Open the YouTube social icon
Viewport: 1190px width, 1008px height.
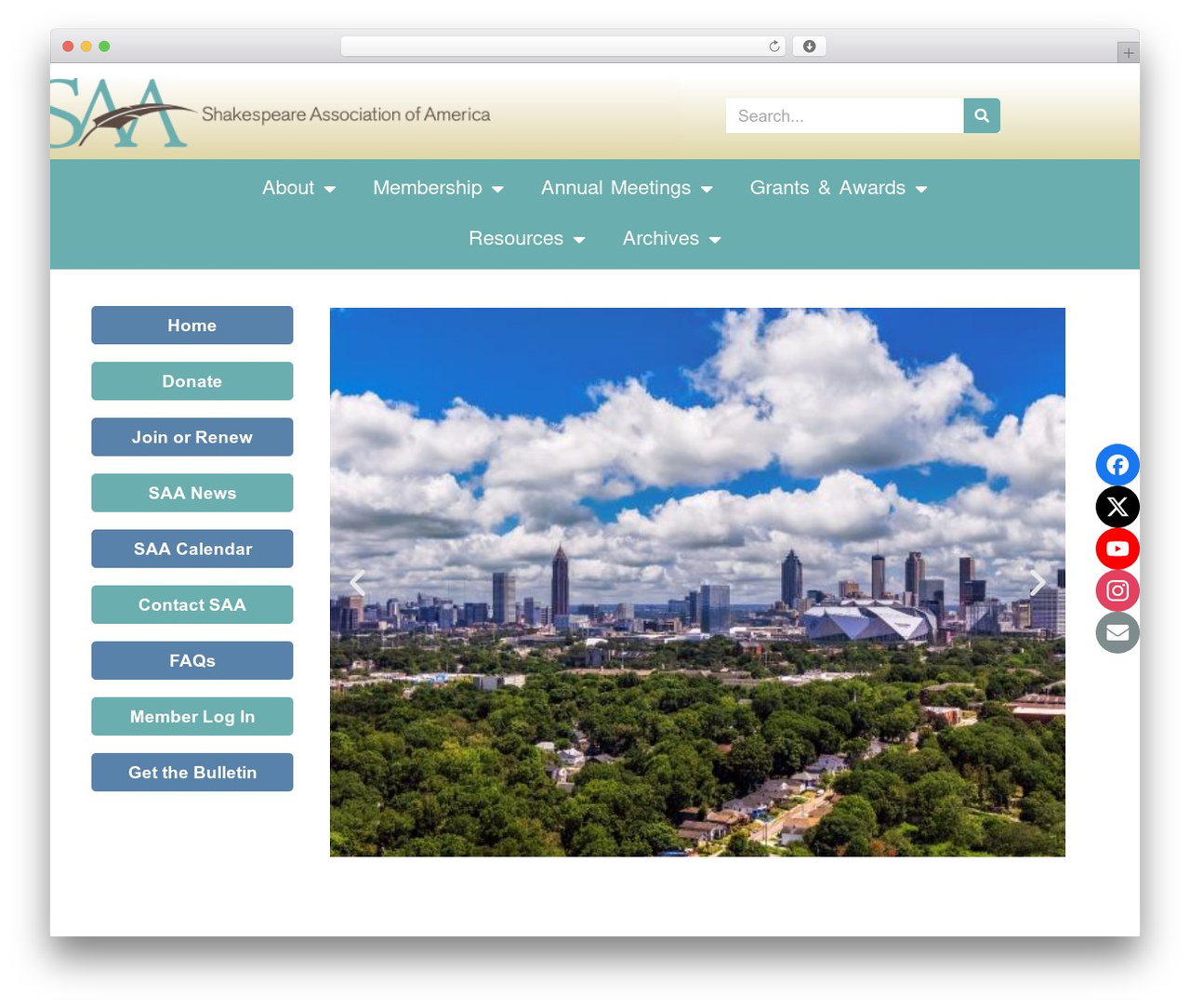click(x=1117, y=549)
